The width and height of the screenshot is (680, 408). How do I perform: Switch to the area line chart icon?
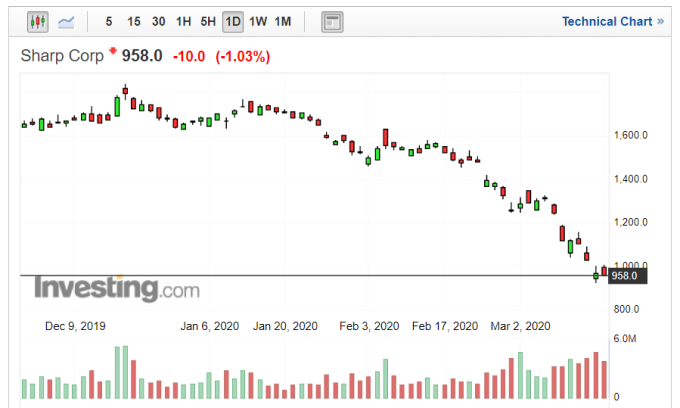(66, 22)
